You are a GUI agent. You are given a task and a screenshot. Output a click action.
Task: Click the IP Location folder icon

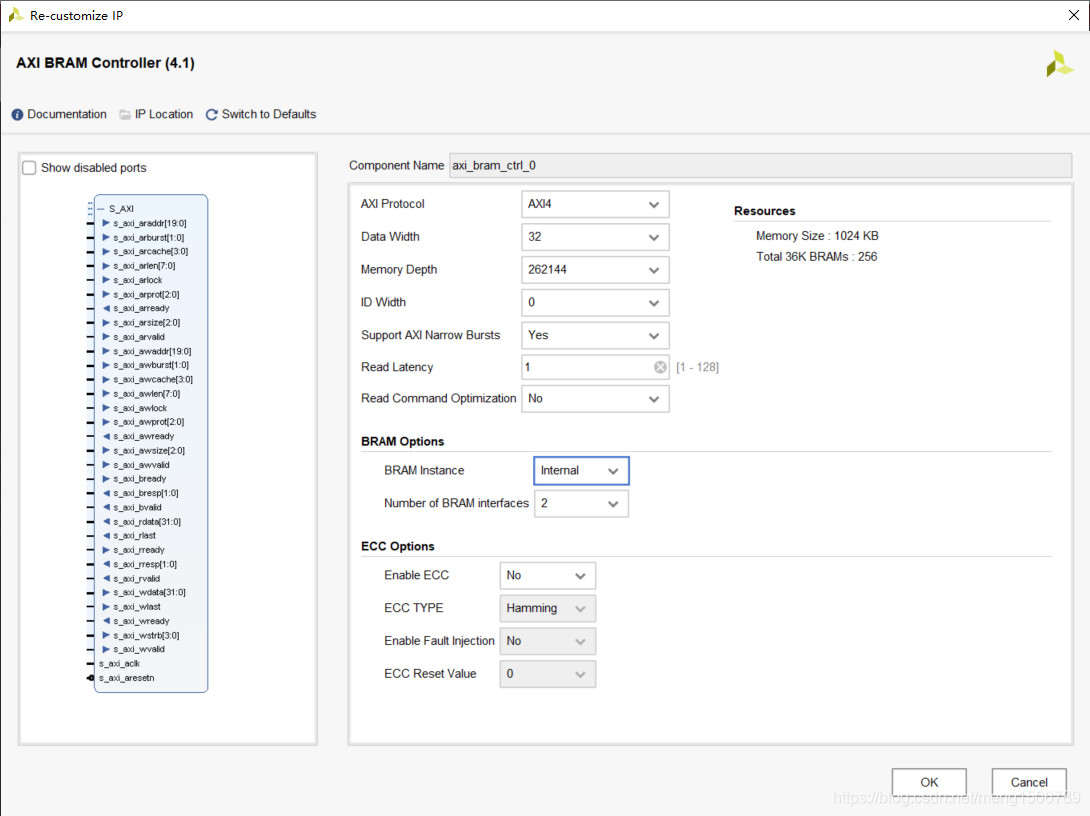(x=125, y=115)
